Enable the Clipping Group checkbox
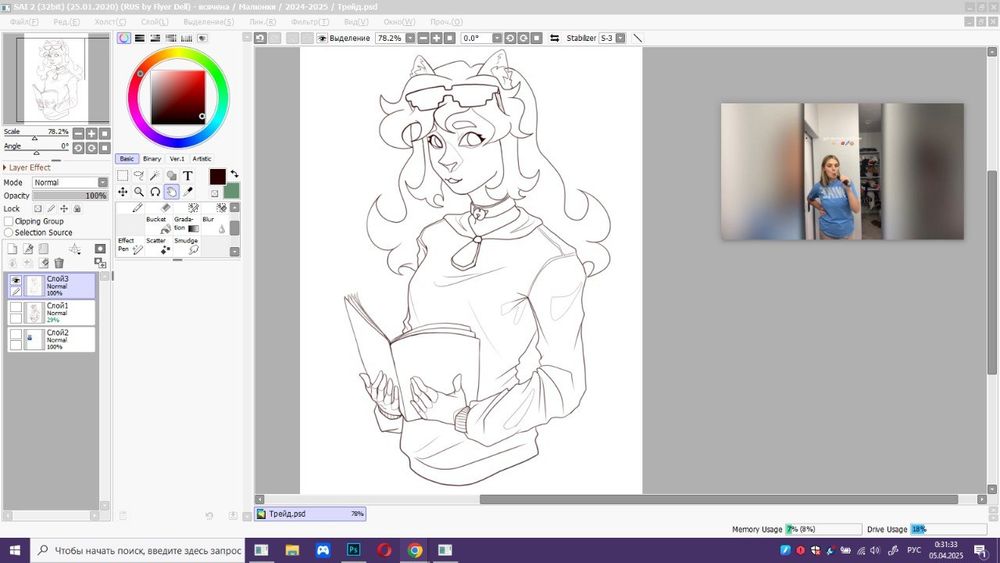1000x563 pixels. pos(8,221)
